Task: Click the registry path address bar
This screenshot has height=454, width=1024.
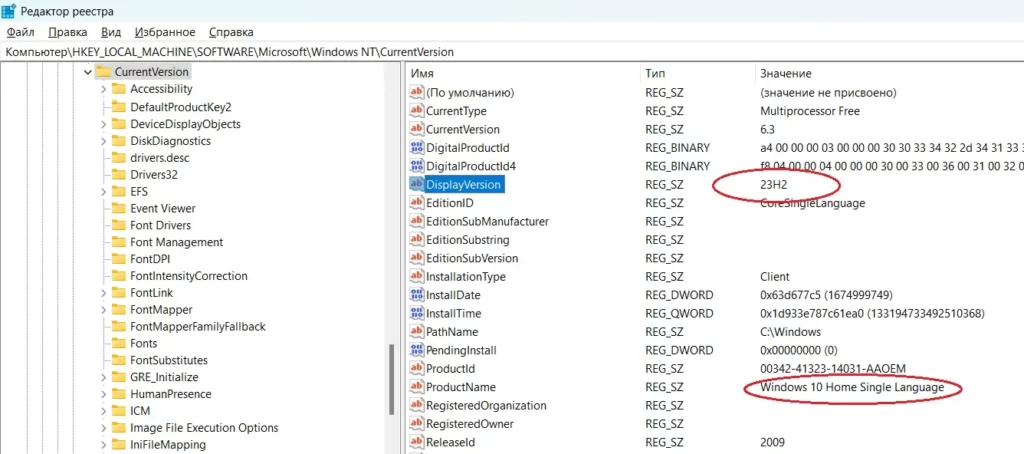Action: pyautogui.click(x=512, y=52)
